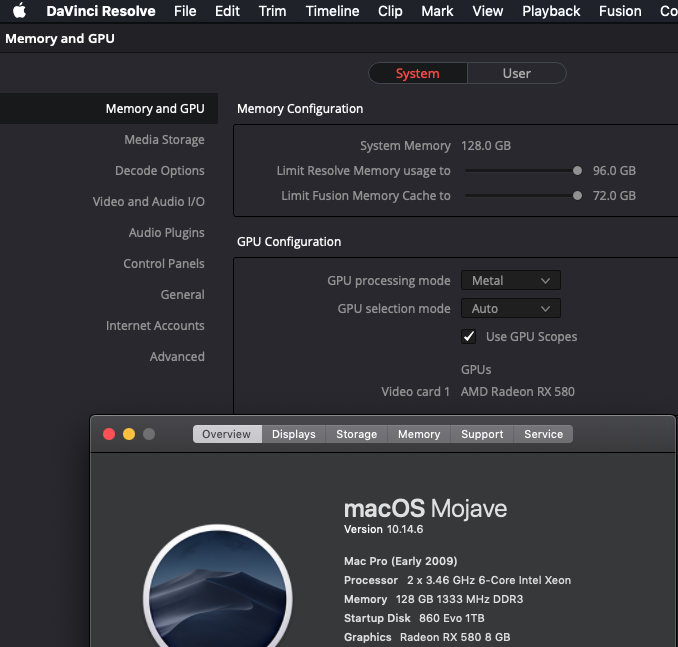The image size is (678, 647).
Task: Select Media Storage in sidebar
Action: pyautogui.click(x=164, y=140)
